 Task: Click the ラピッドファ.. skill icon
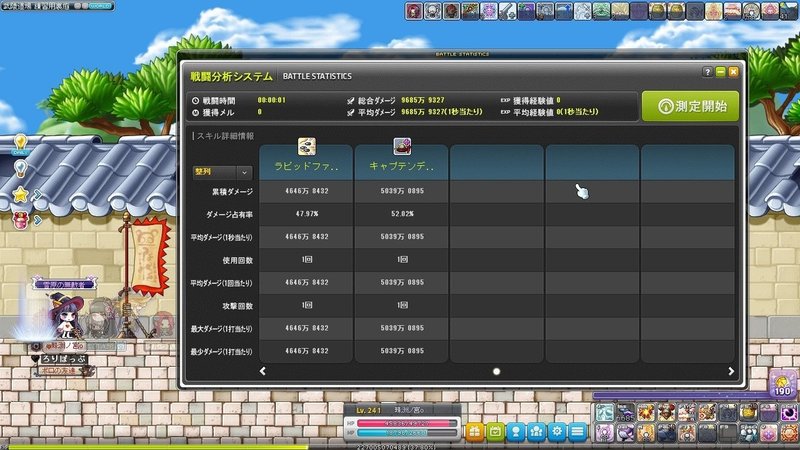pyautogui.click(x=307, y=146)
